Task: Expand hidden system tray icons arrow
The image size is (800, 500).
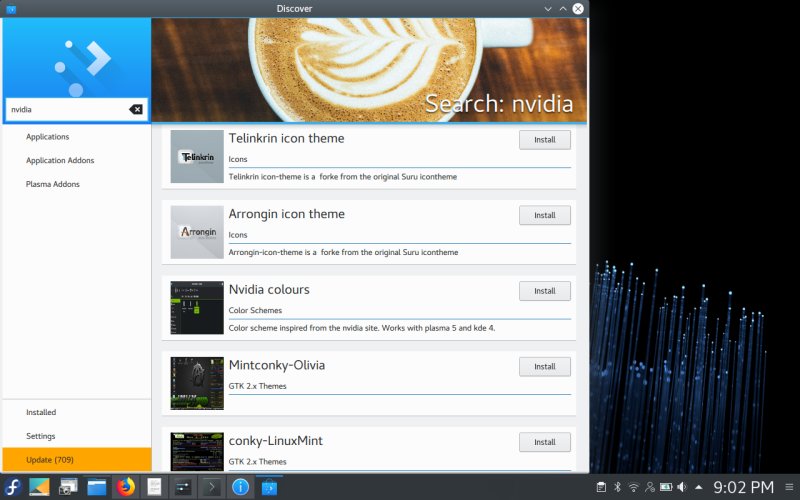Action: [698, 487]
